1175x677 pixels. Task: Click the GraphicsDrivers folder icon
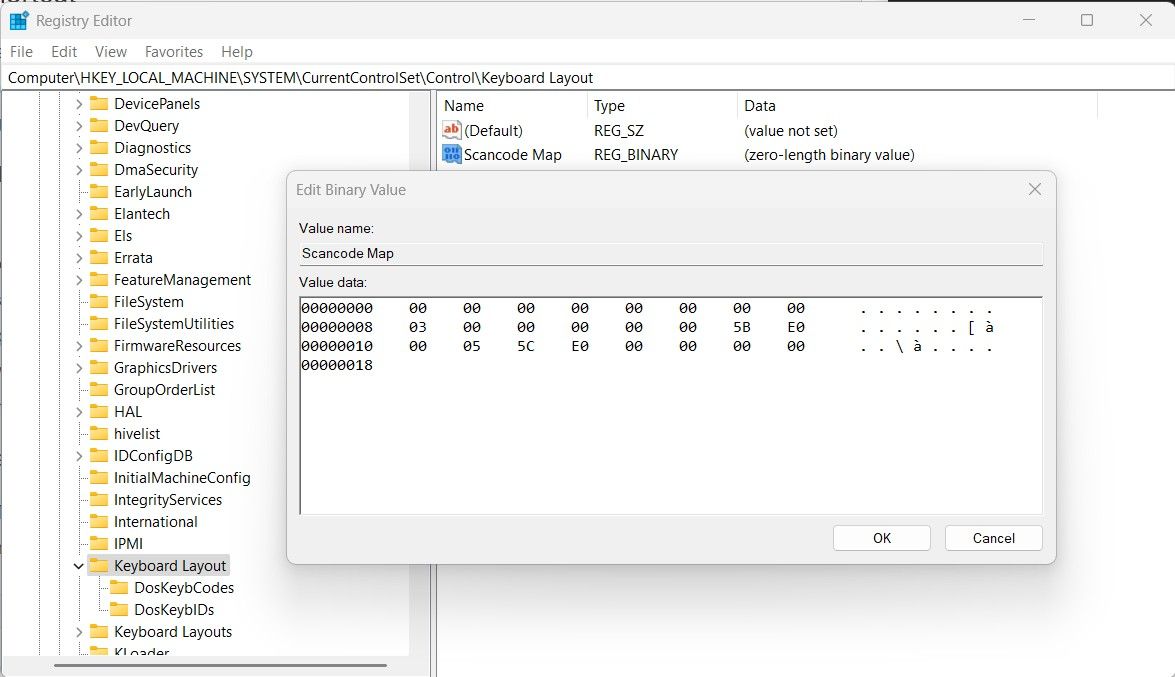99,367
